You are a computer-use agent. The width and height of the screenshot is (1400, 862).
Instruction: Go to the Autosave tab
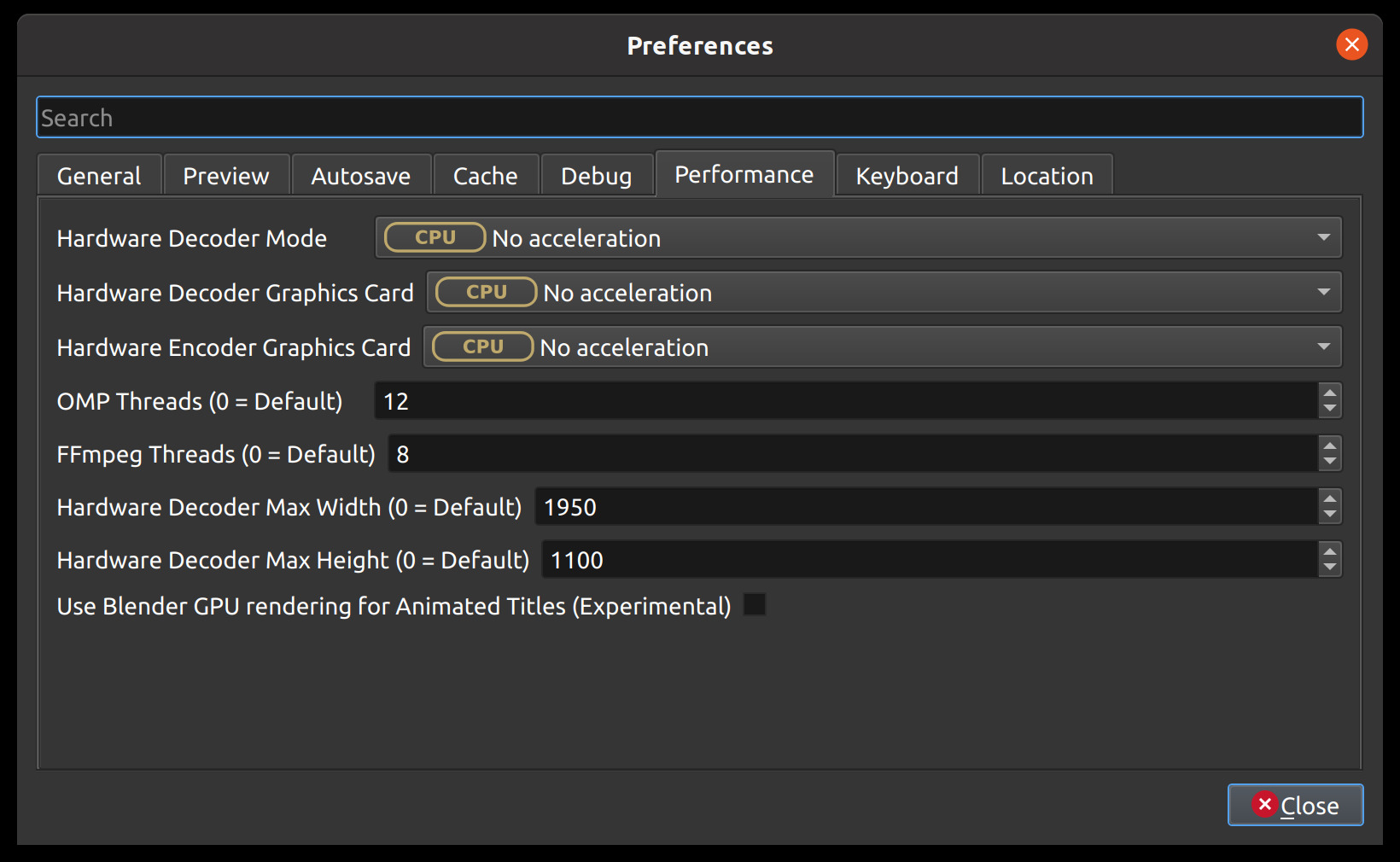(x=360, y=176)
